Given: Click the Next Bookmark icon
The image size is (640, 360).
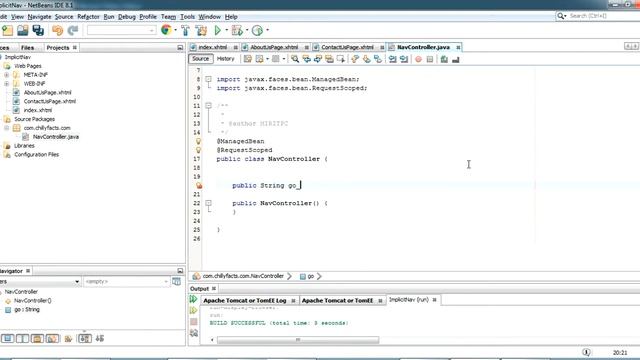Looking at the screenshot, I should (366, 59).
